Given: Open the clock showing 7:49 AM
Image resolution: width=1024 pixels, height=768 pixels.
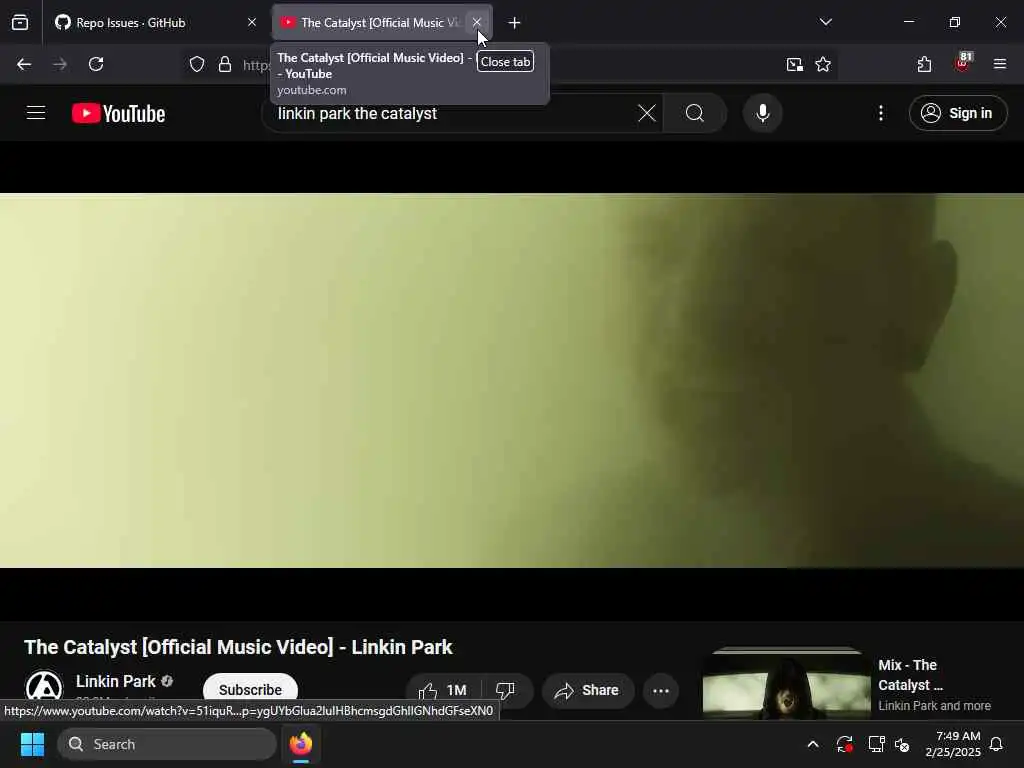Looking at the screenshot, I should pos(953,744).
